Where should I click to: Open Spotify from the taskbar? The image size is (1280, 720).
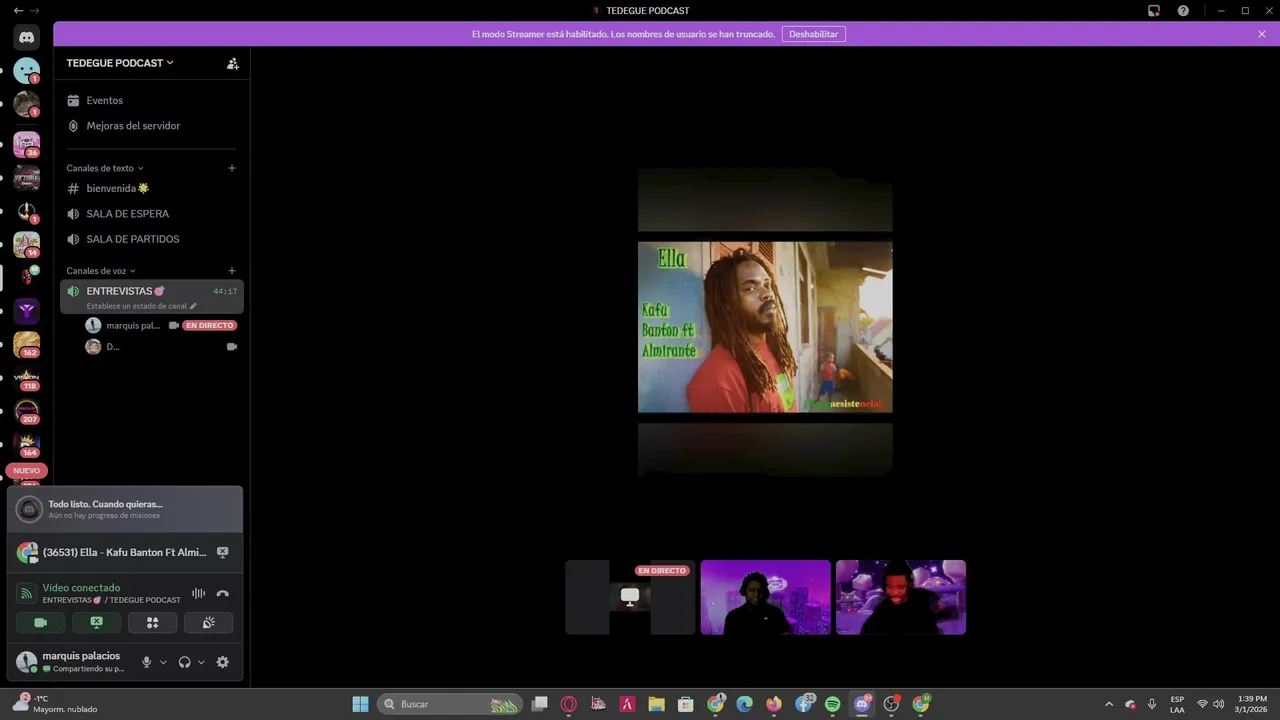coord(833,704)
